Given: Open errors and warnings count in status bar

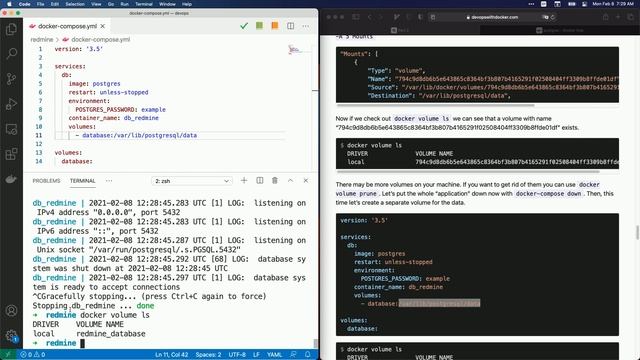Looking at the screenshot, I should [33, 355].
